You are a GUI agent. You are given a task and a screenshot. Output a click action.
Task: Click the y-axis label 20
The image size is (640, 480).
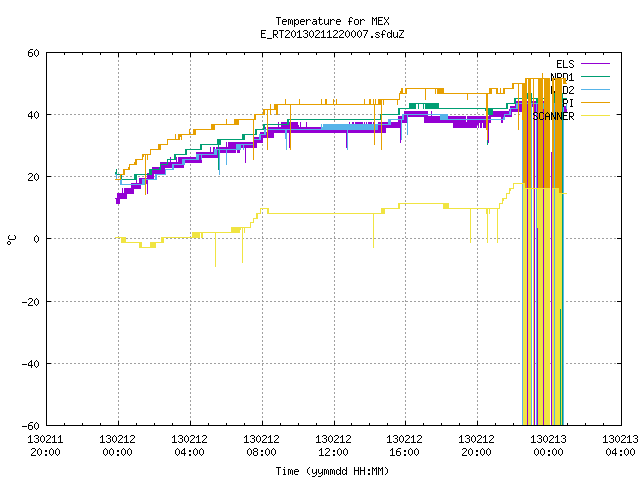(33, 177)
